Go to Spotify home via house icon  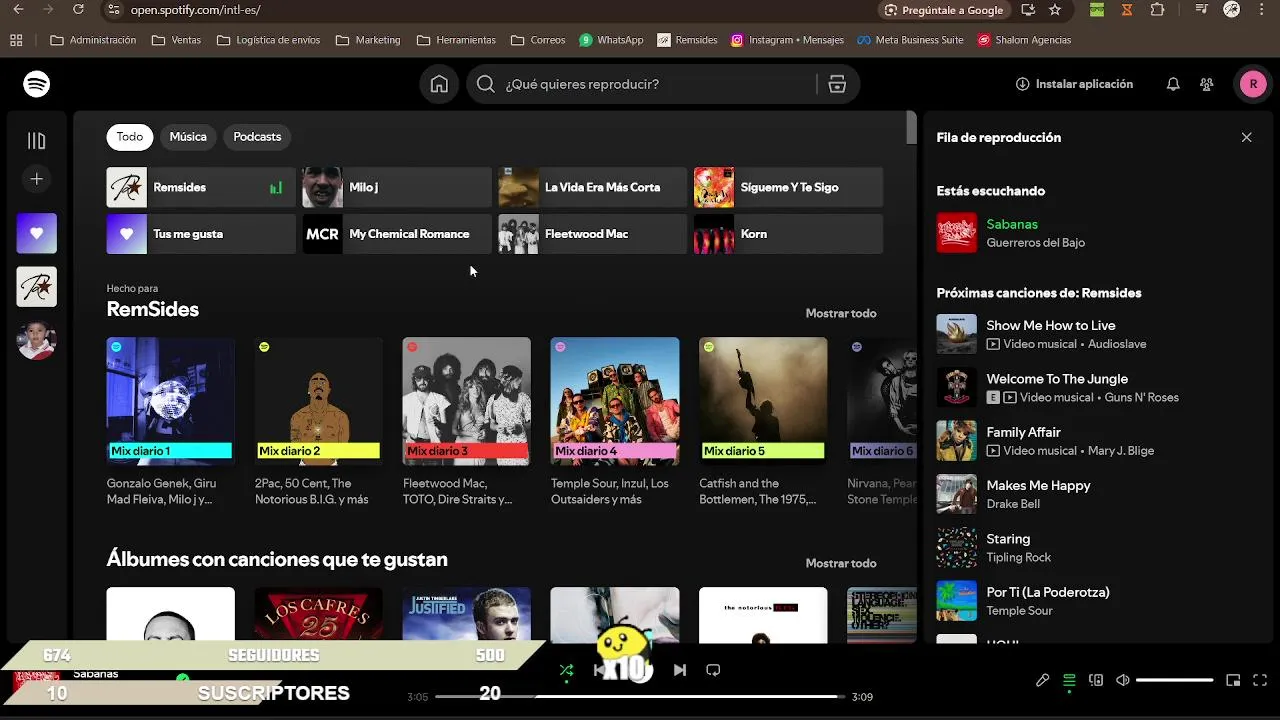pyautogui.click(x=439, y=84)
